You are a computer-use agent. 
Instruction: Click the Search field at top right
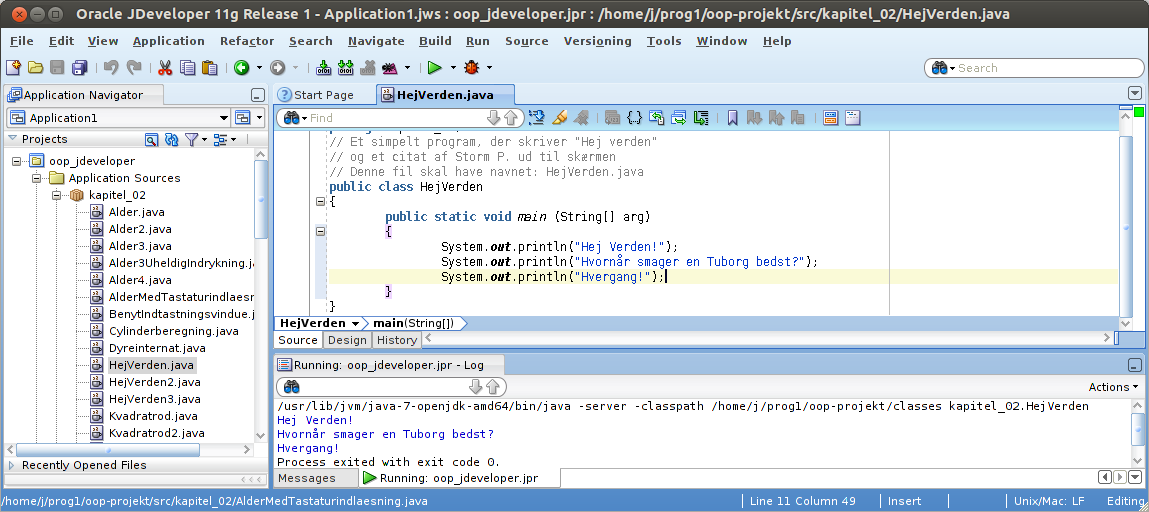(1045, 68)
